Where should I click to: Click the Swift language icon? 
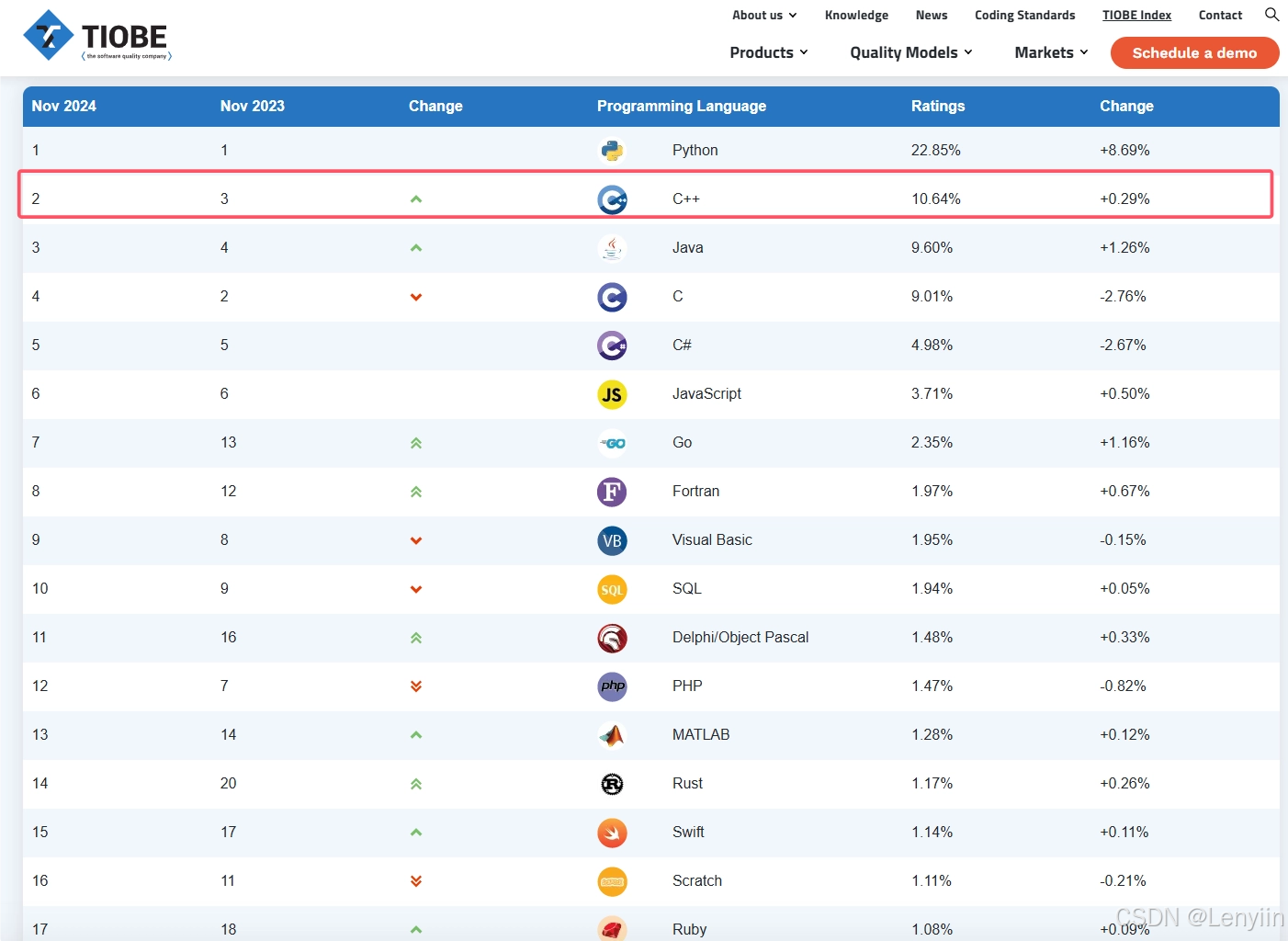612,833
